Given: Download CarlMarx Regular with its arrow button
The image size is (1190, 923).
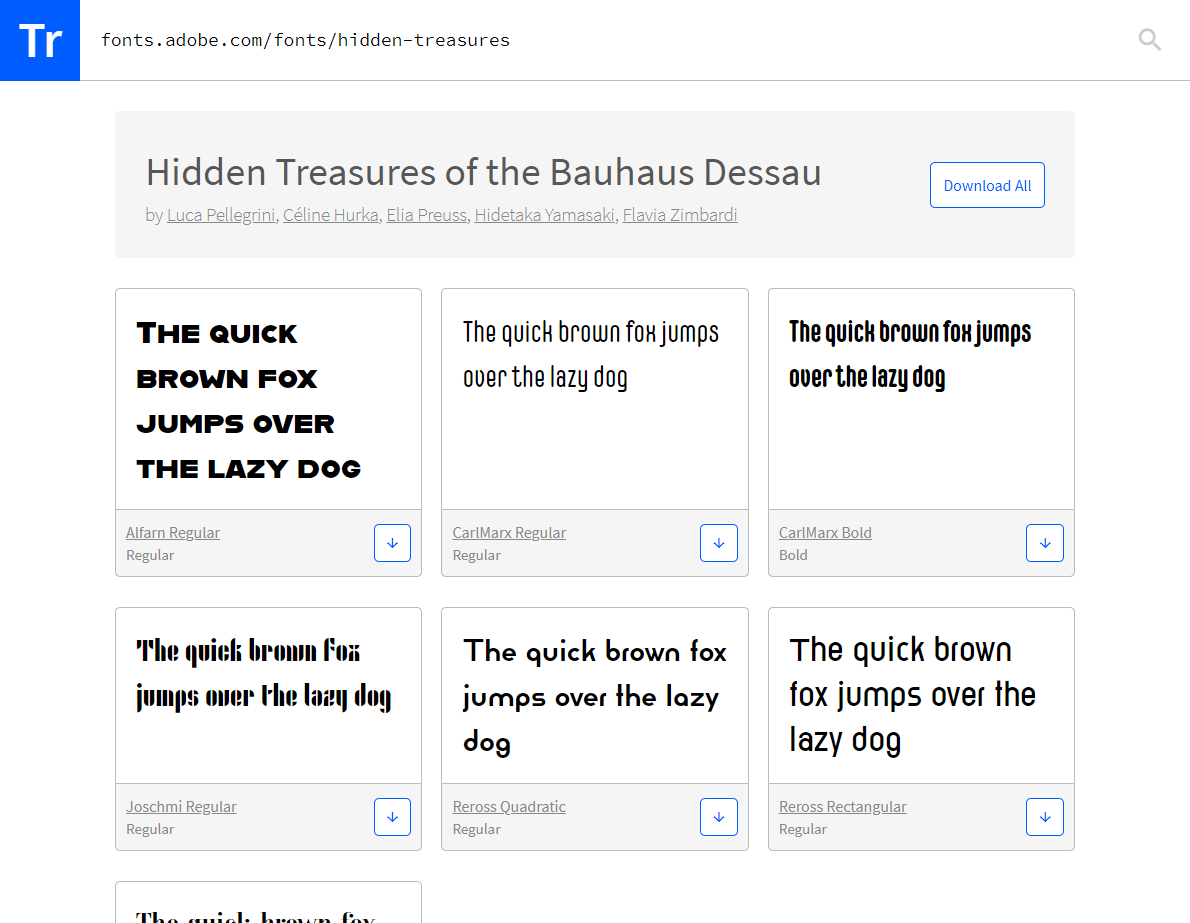Looking at the screenshot, I should coord(719,543).
